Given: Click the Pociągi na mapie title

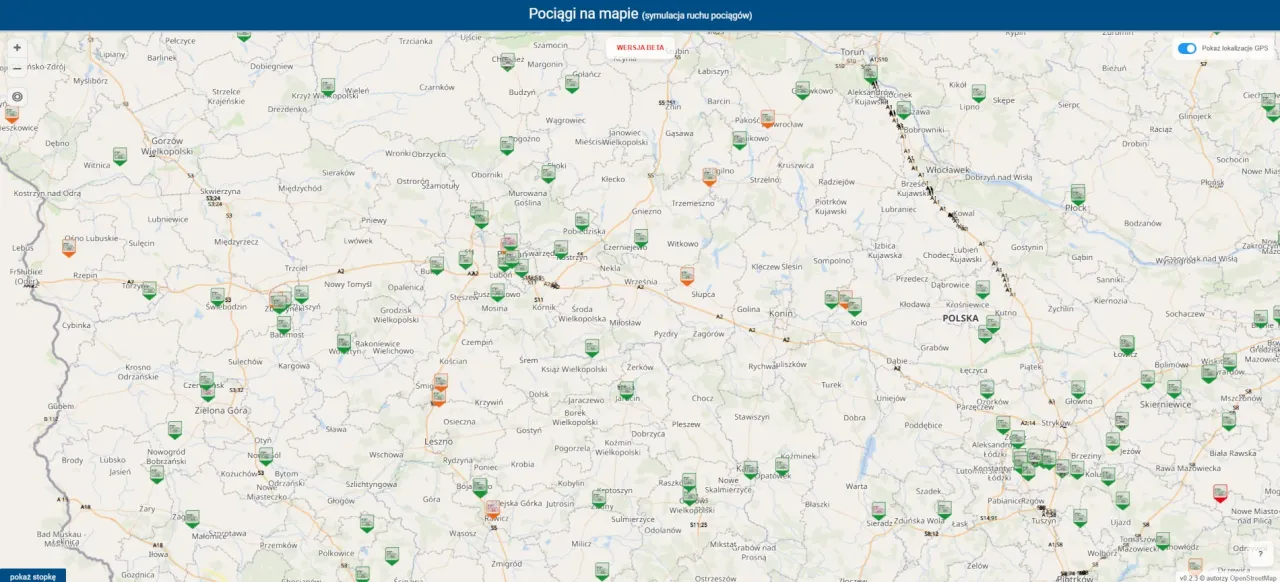Looking at the screenshot, I should point(583,14).
